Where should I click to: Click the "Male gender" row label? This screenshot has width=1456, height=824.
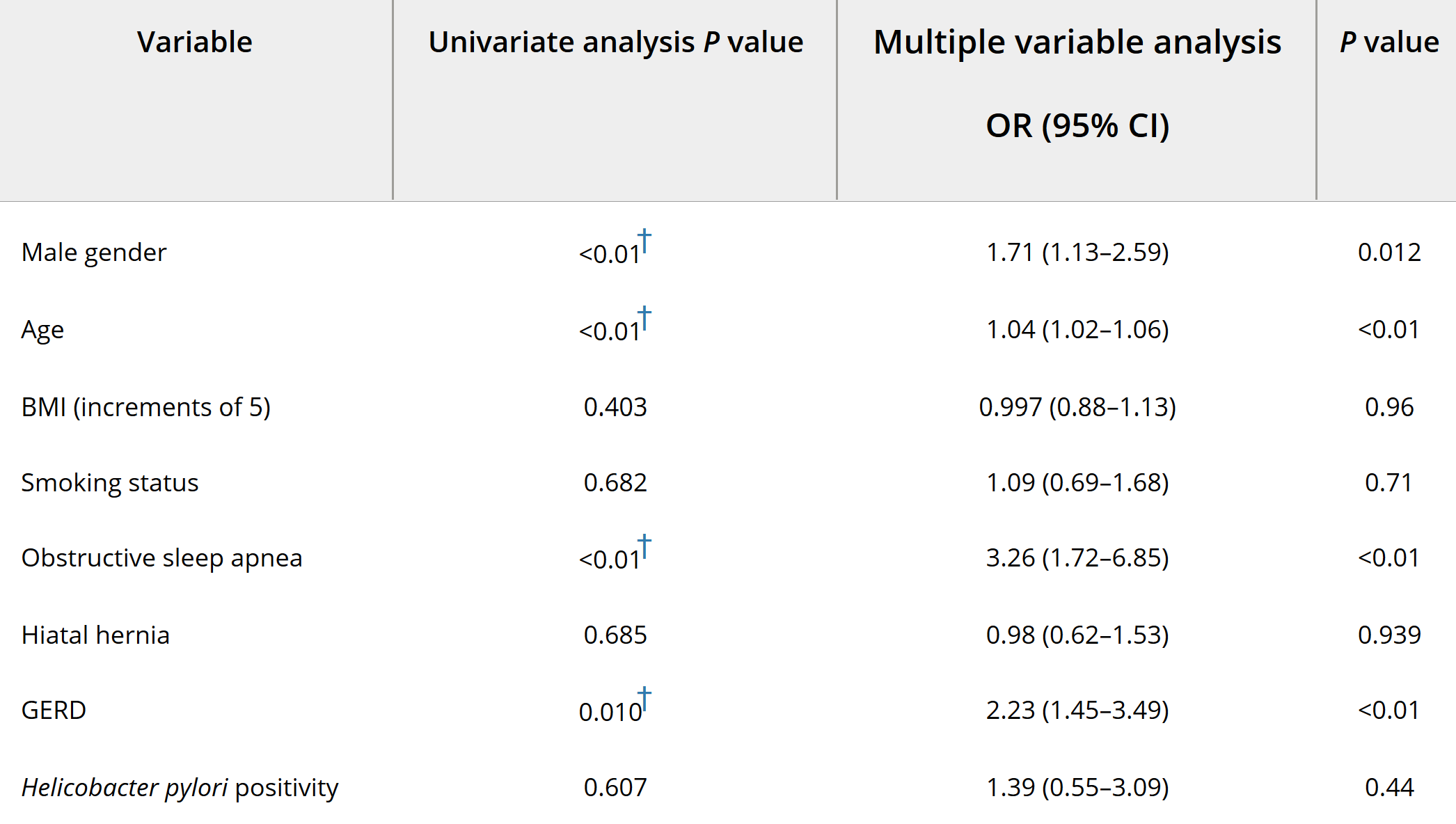tap(94, 253)
